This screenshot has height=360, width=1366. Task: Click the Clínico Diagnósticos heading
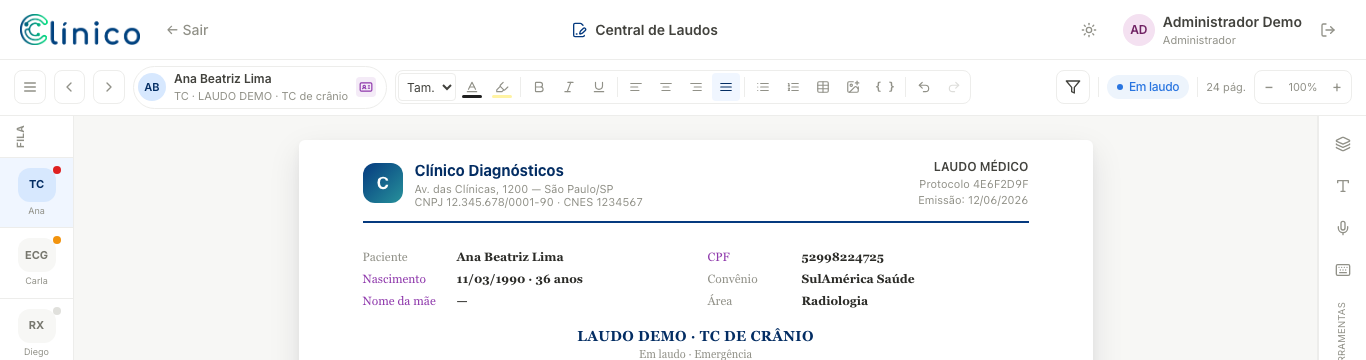[489, 171]
